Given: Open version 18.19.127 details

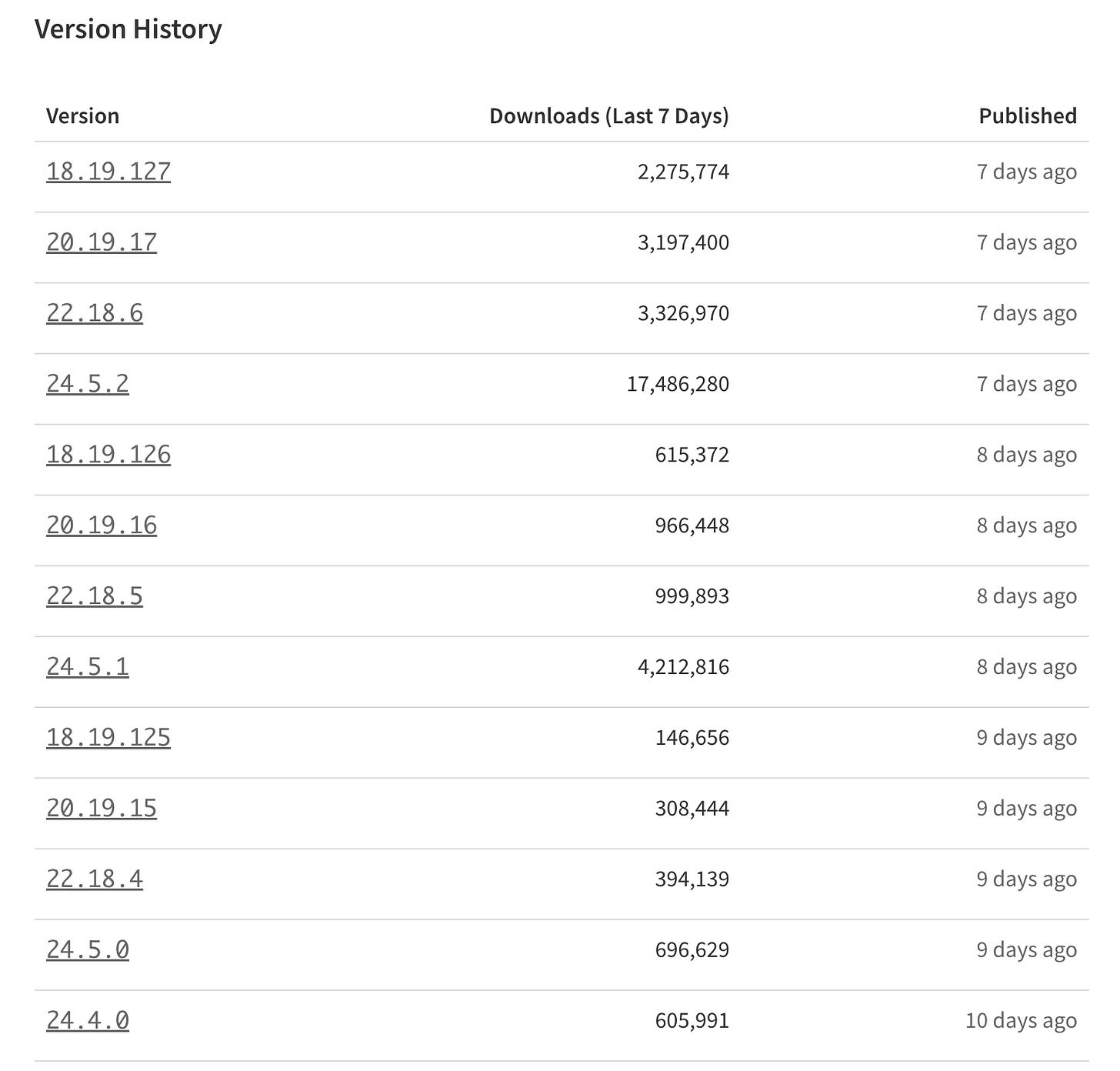Looking at the screenshot, I should point(108,172).
